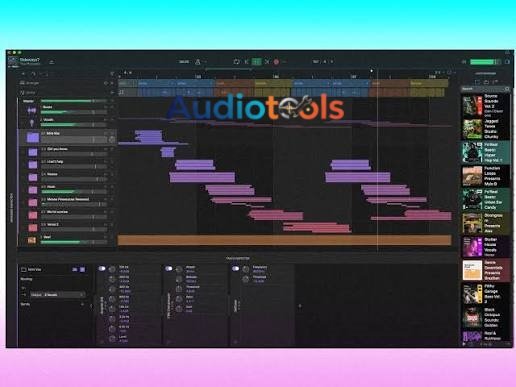The image size is (516, 387).
Task: Click the speaker icon beside the master meter
Action: 464,62
